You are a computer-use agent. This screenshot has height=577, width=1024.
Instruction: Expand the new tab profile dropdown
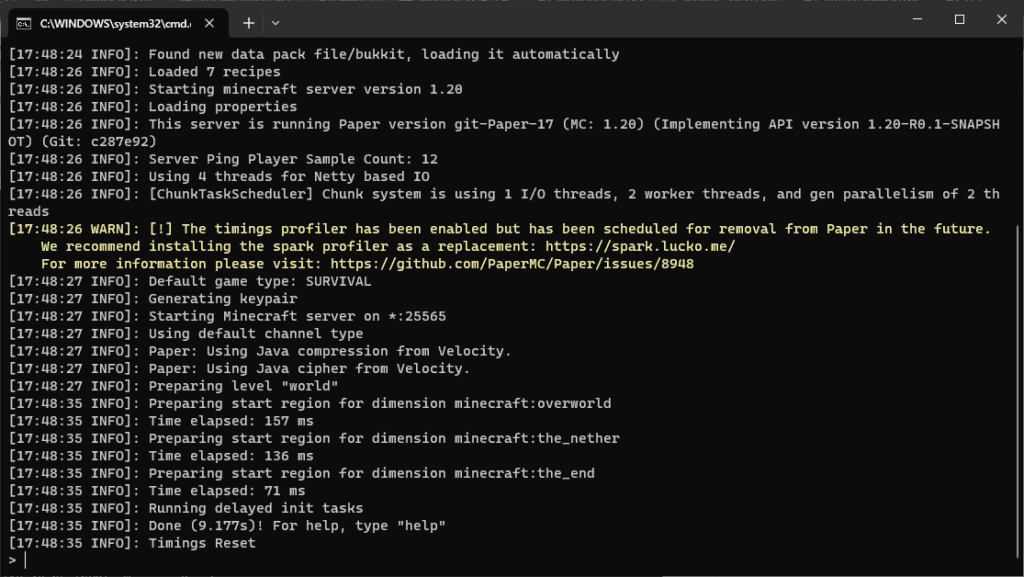pos(276,23)
